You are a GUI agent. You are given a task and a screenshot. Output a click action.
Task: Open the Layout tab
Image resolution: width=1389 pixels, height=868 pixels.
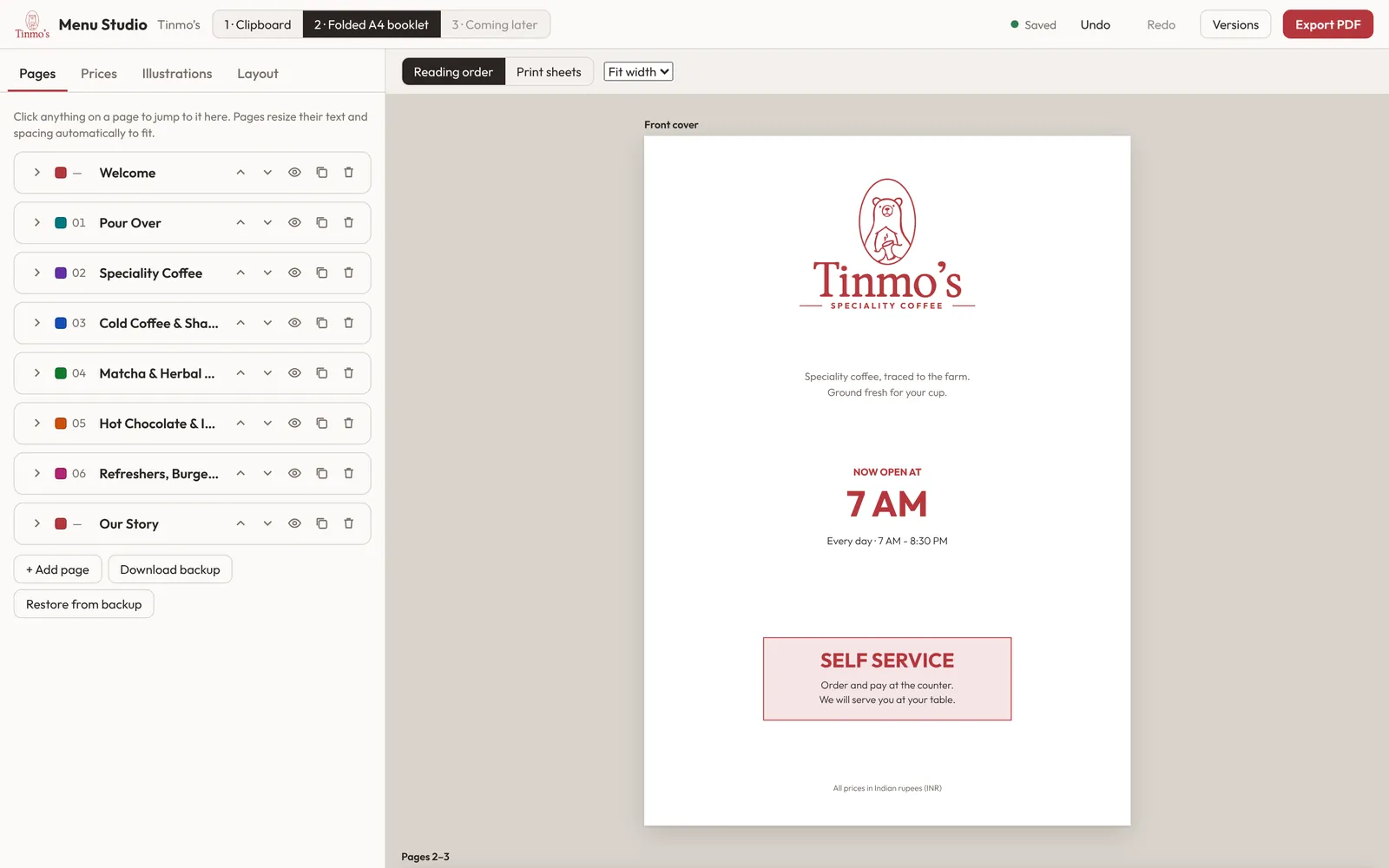(258, 74)
